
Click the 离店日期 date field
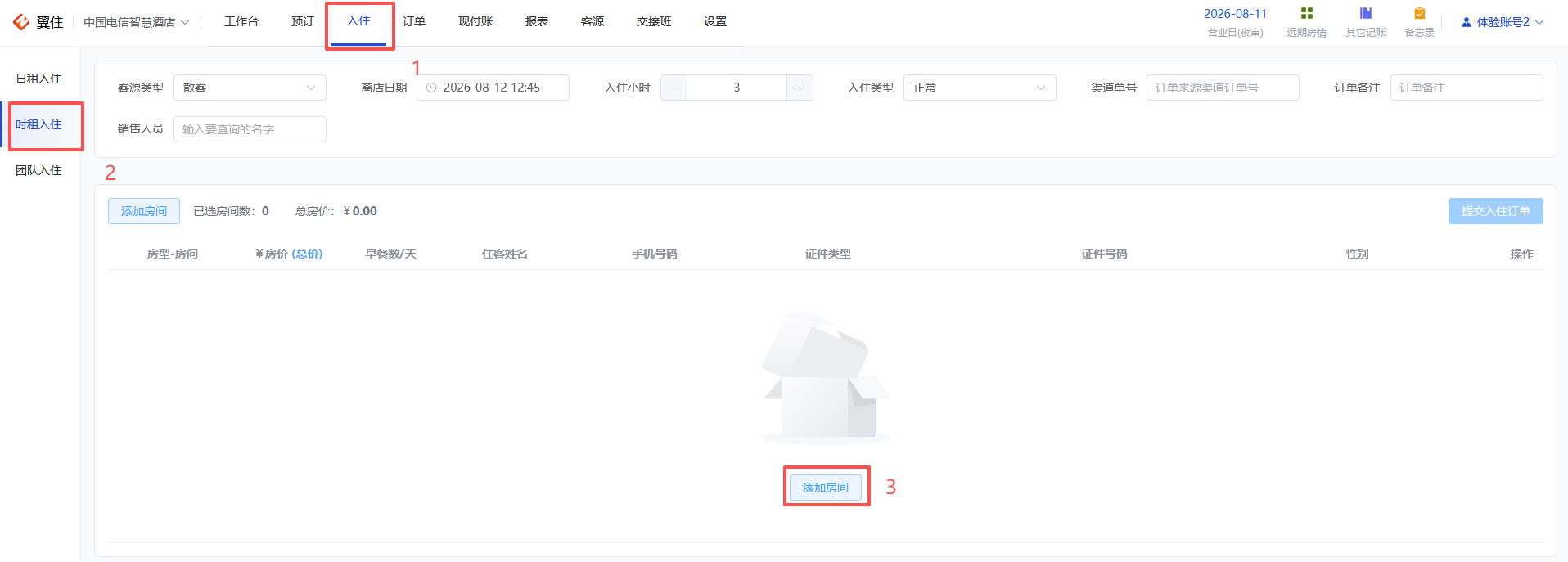point(493,88)
